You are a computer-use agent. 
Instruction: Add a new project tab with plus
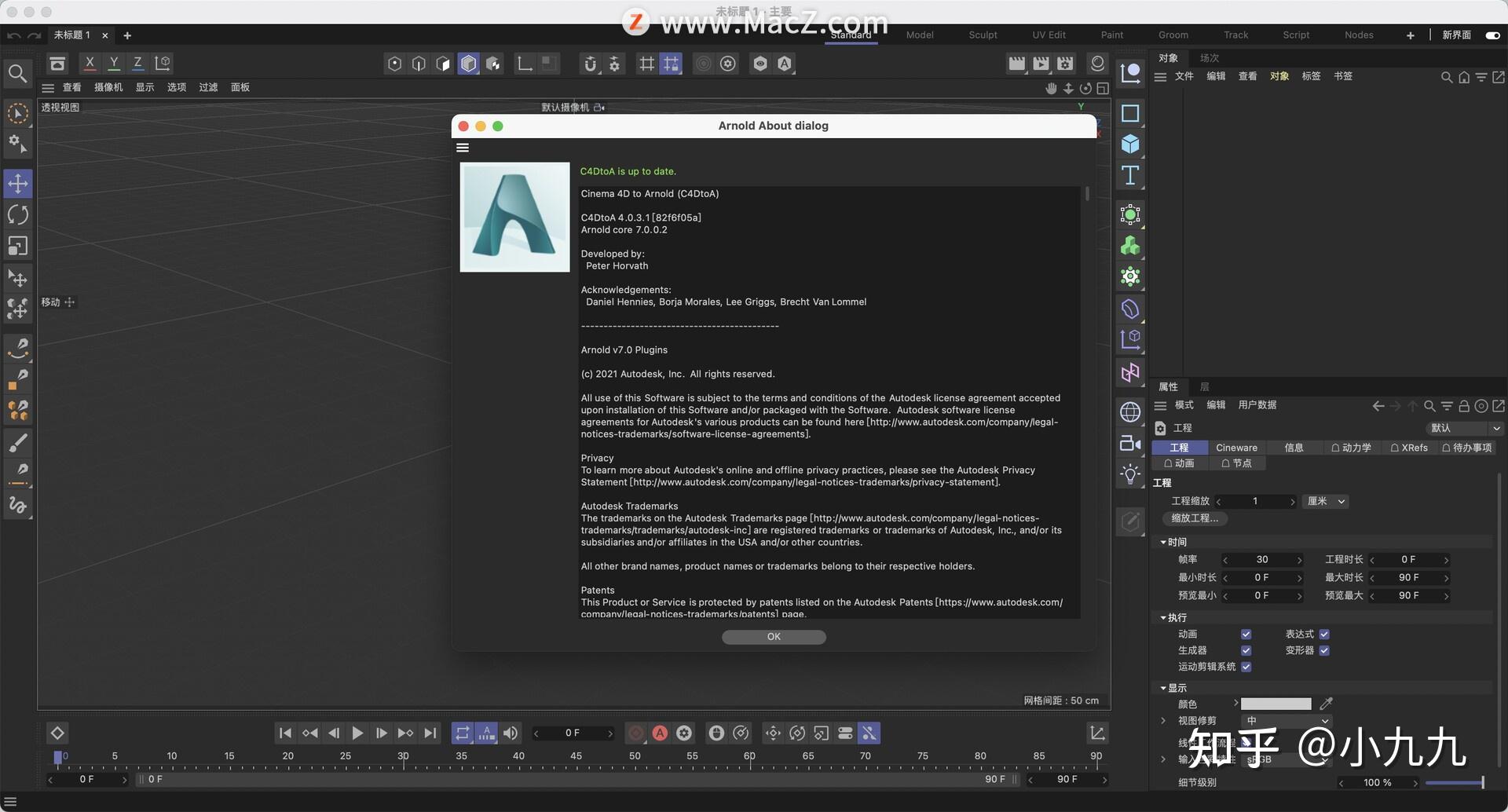127,35
